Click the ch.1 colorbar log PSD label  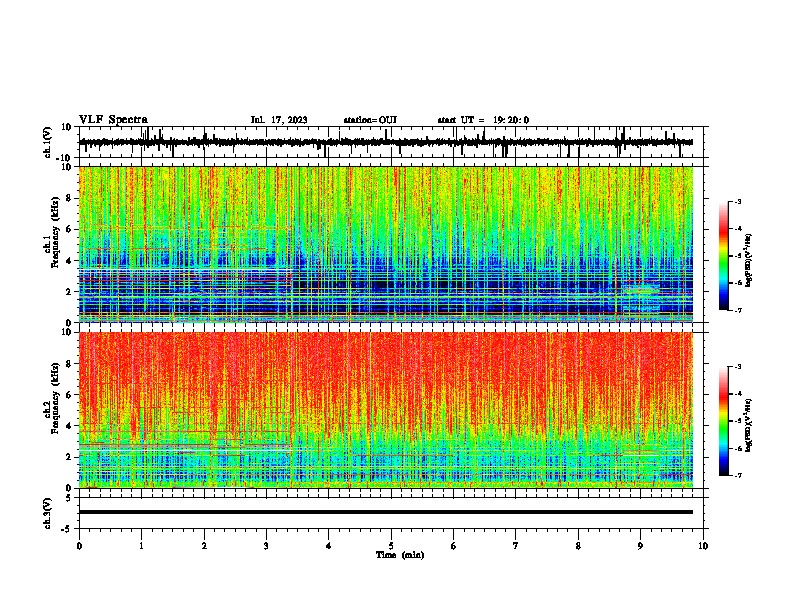click(748, 260)
